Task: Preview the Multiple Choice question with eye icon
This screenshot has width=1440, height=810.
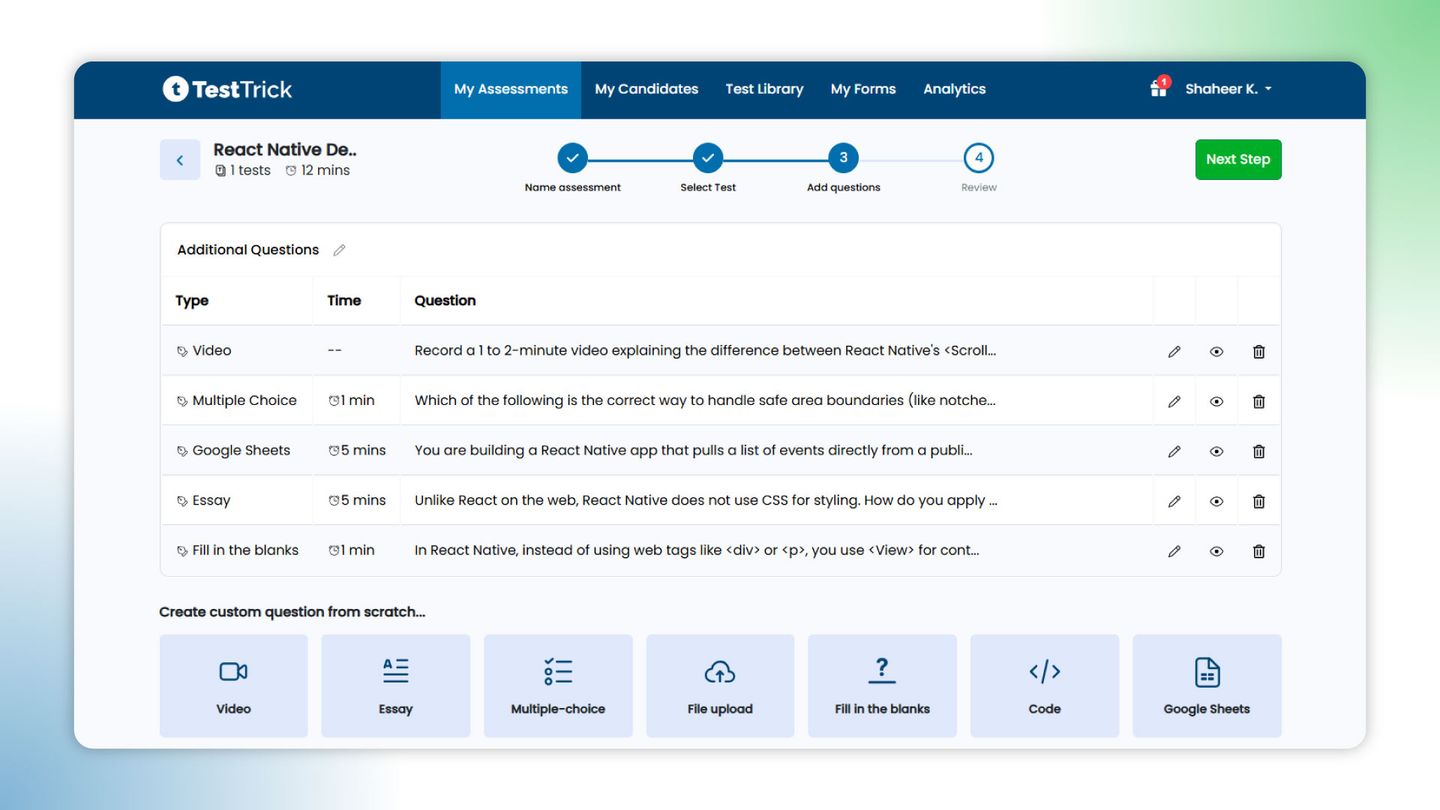Action: point(1216,401)
